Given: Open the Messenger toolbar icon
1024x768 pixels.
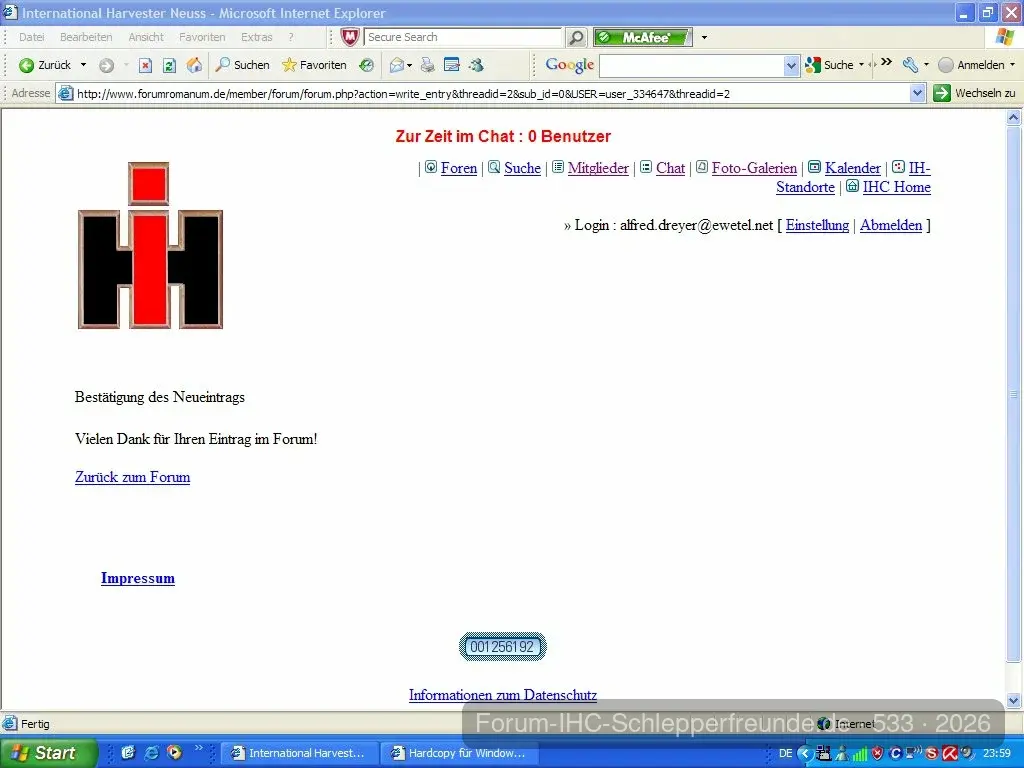Looking at the screenshot, I should (476, 65).
